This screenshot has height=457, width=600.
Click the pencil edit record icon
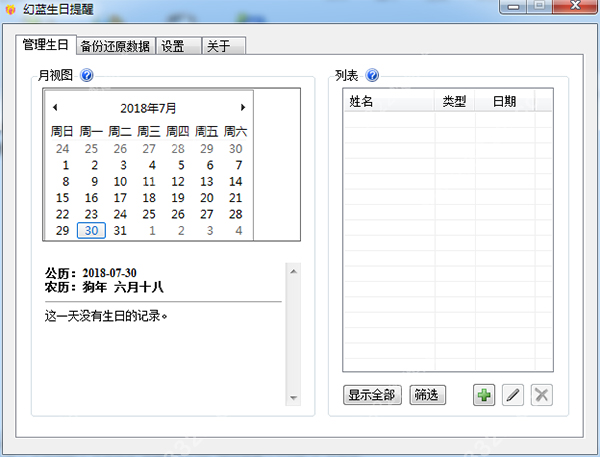[x=513, y=395]
